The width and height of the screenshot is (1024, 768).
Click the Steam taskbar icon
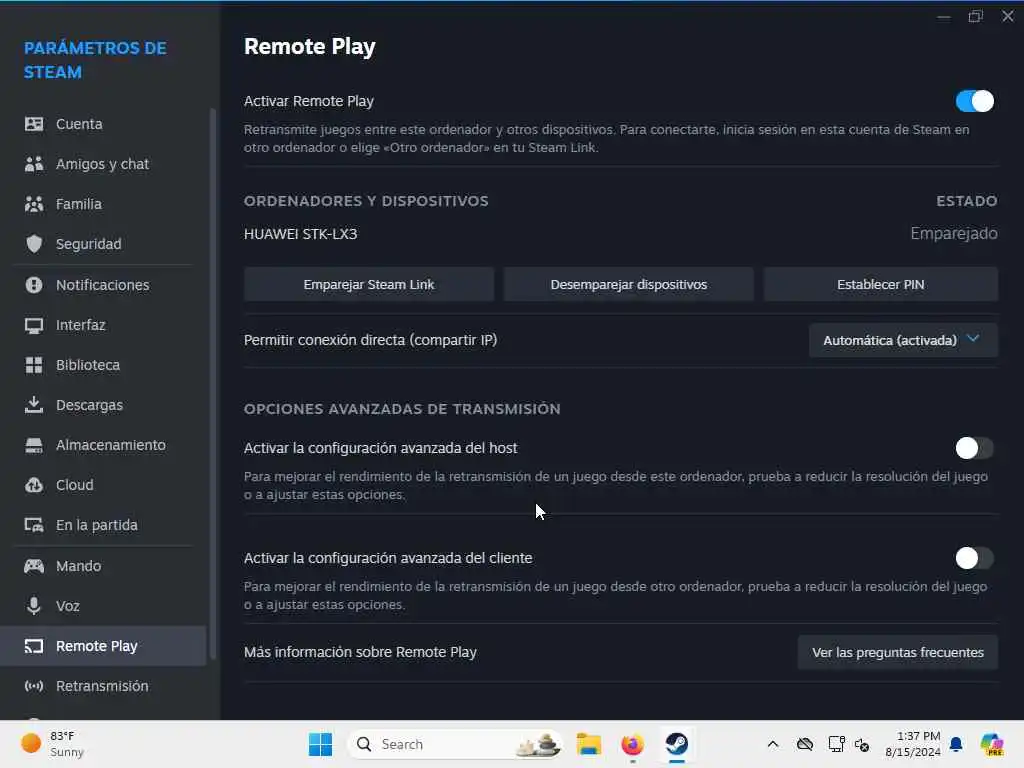[x=677, y=744]
